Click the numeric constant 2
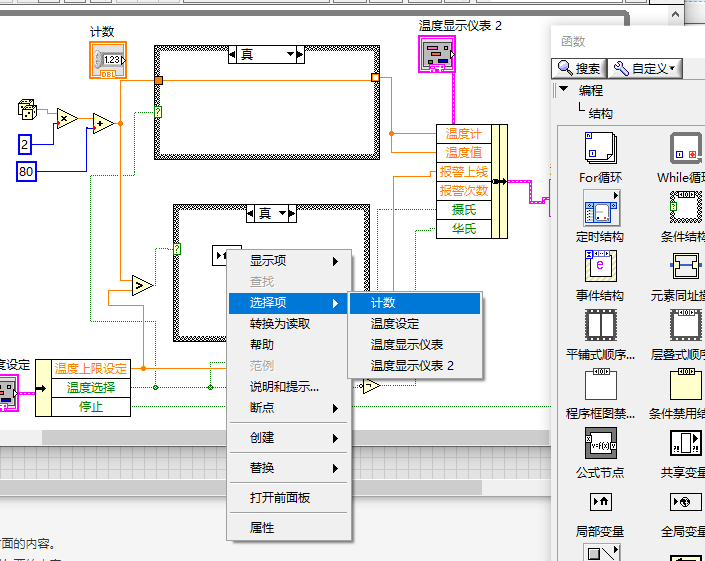This screenshot has width=705, height=561. pos(25,145)
